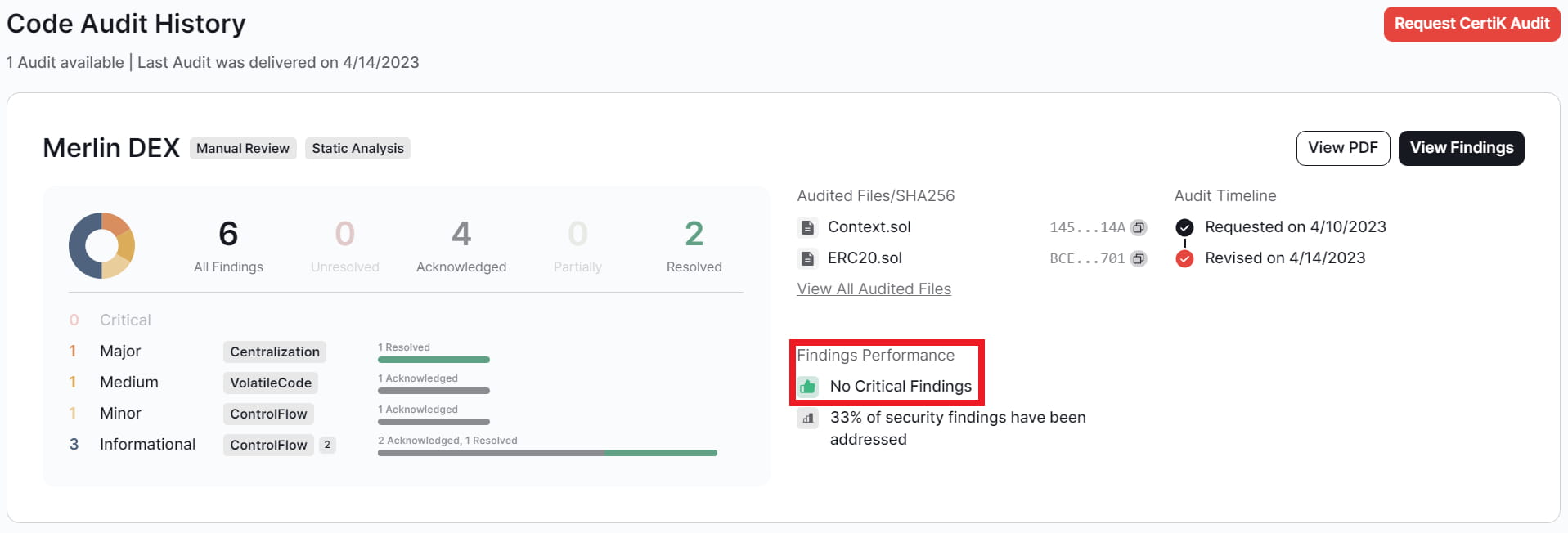Click the red checkmark Revised timeline icon
The image size is (1568, 533).
coord(1184,259)
